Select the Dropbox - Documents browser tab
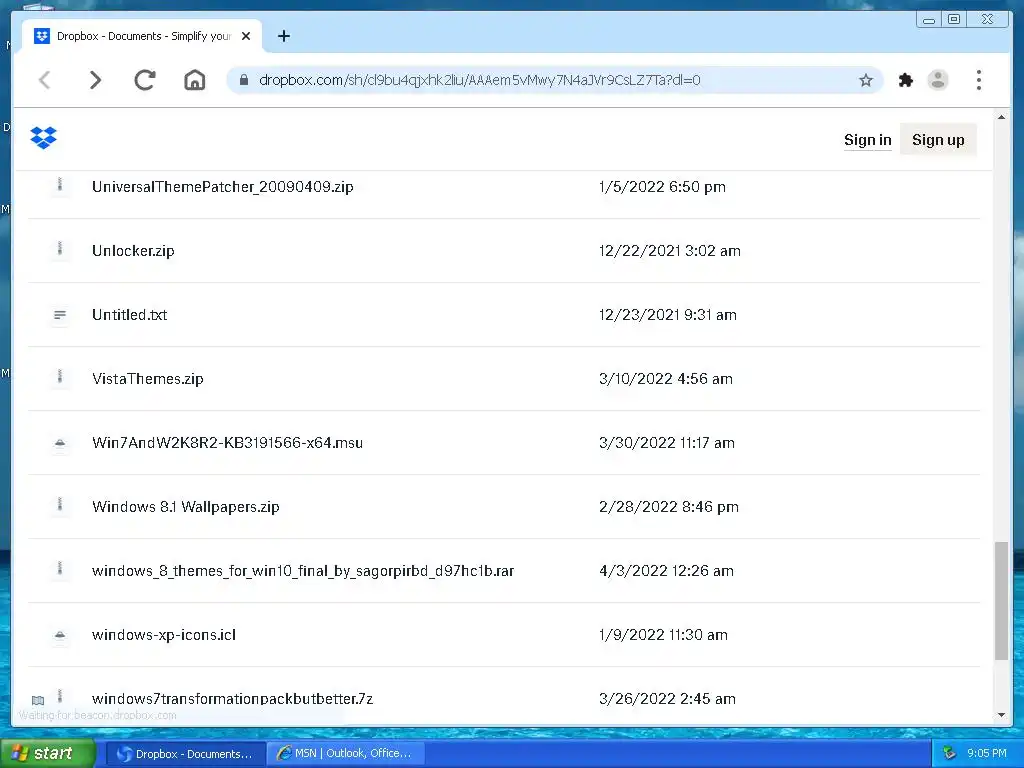The width and height of the screenshot is (1024, 768). 142,36
